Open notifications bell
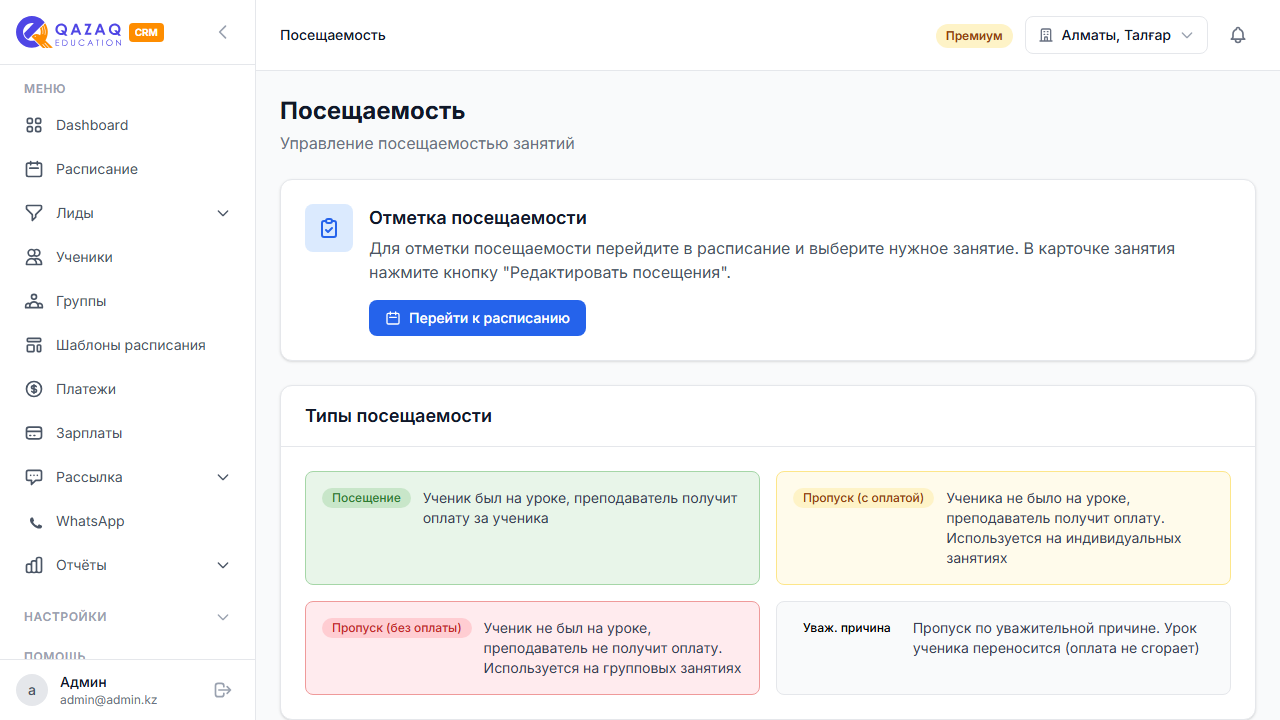The image size is (1280, 720). pyautogui.click(x=1238, y=35)
